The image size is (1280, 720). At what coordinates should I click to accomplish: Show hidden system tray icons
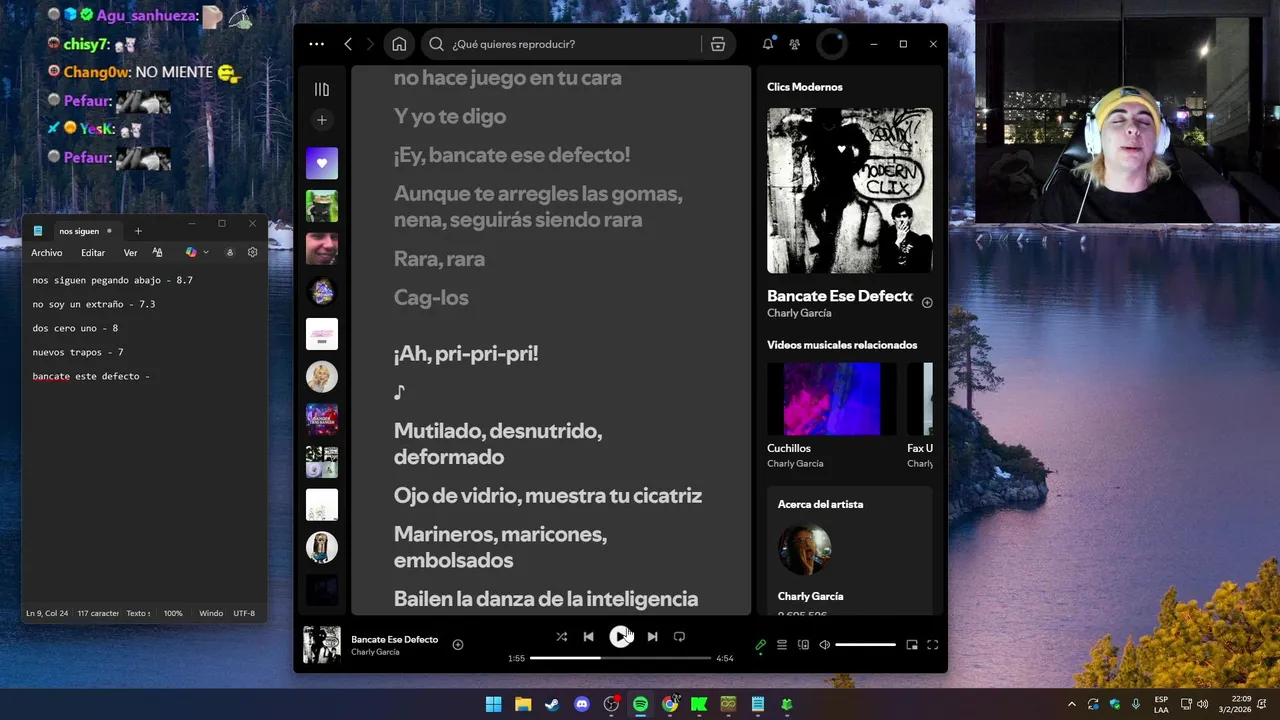[1072, 704]
